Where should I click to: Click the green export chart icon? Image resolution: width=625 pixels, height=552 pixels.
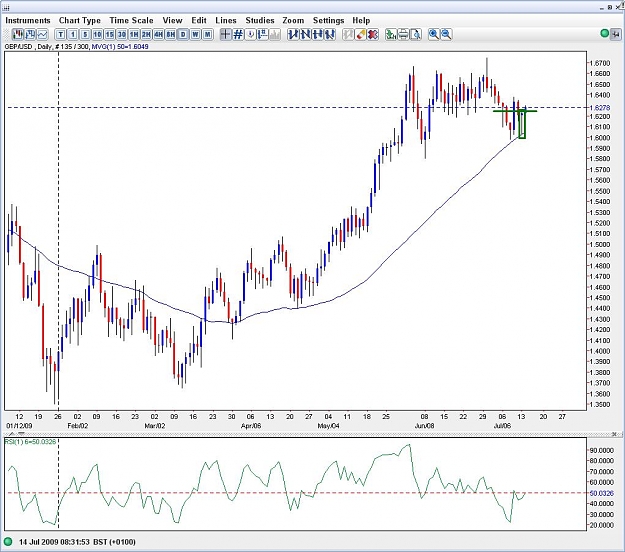pos(391,34)
